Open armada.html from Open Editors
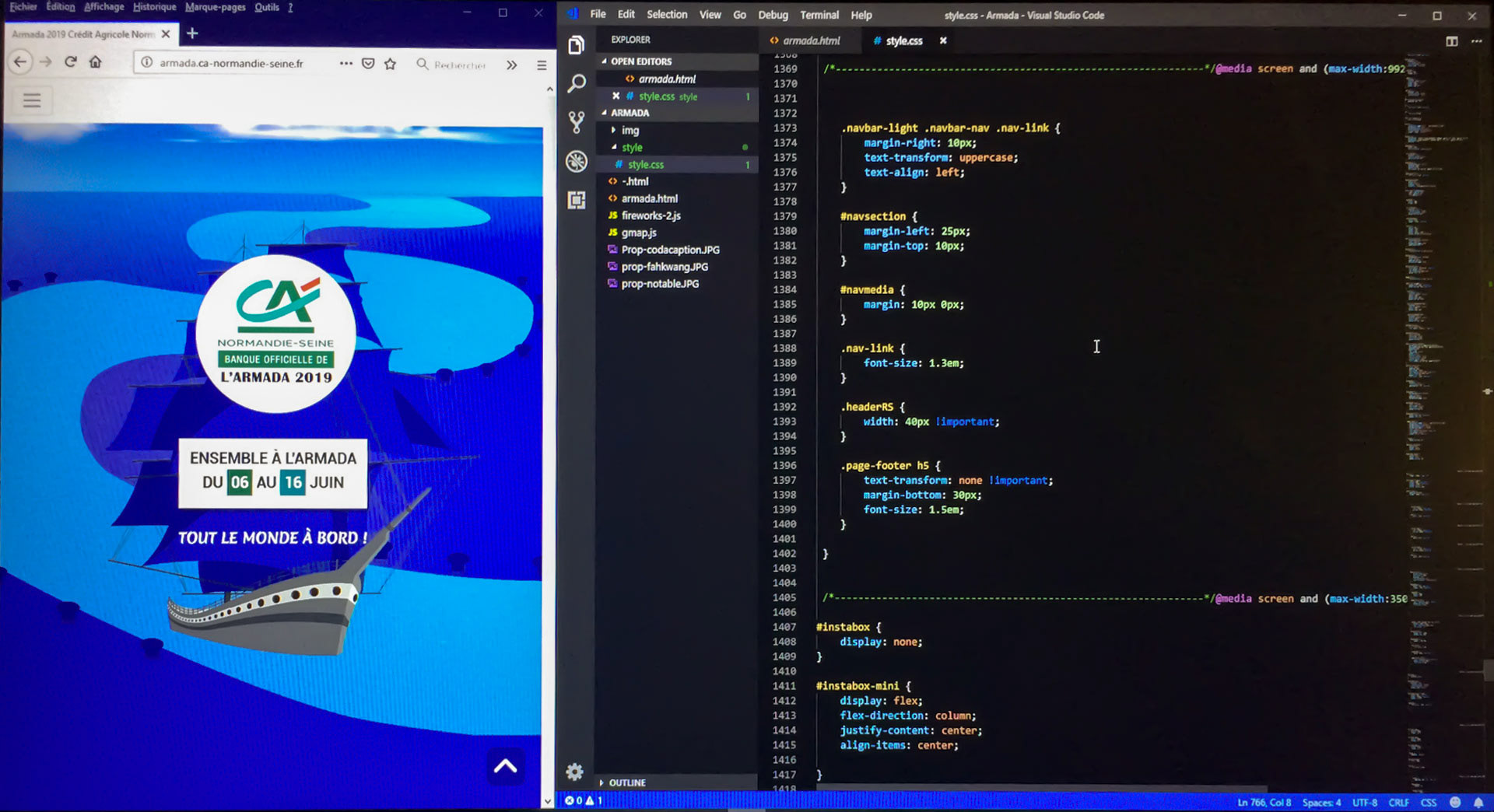1494x812 pixels. pos(667,79)
